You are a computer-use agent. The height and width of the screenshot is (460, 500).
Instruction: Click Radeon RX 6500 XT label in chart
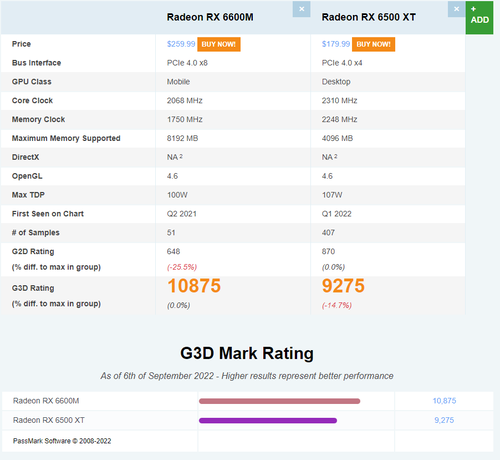coord(49,420)
